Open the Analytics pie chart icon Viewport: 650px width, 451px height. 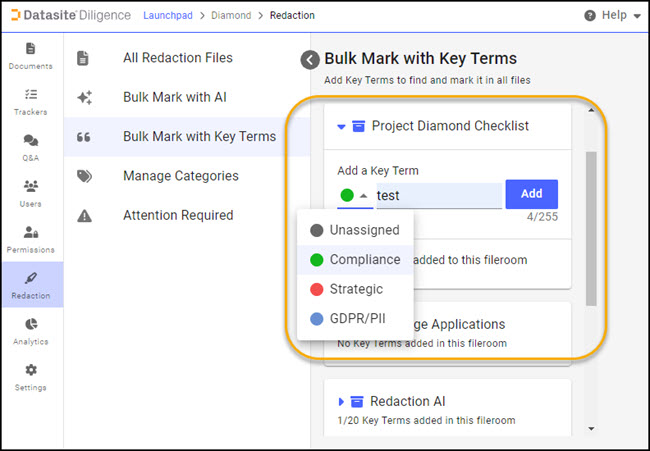pyautogui.click(x=31, y=331)
